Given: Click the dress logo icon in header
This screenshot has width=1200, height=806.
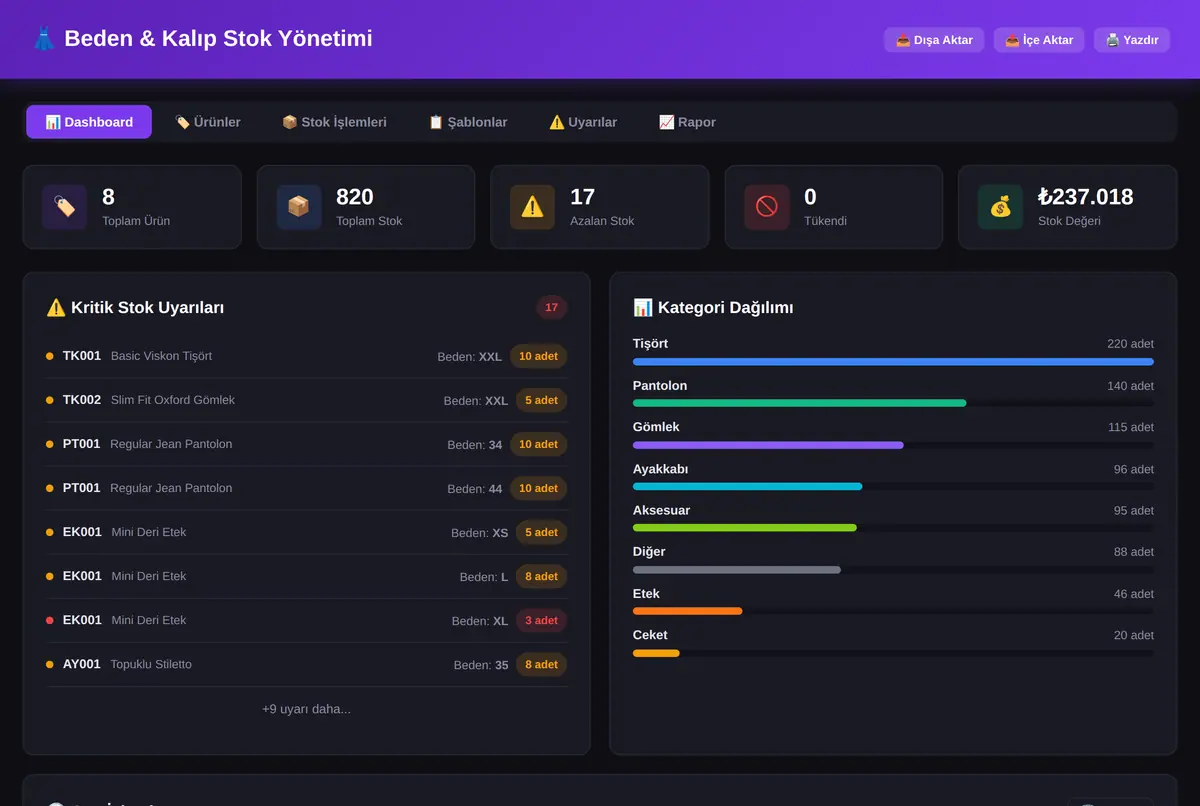Looking at the screenshot, I should click(x=44, y=39).
